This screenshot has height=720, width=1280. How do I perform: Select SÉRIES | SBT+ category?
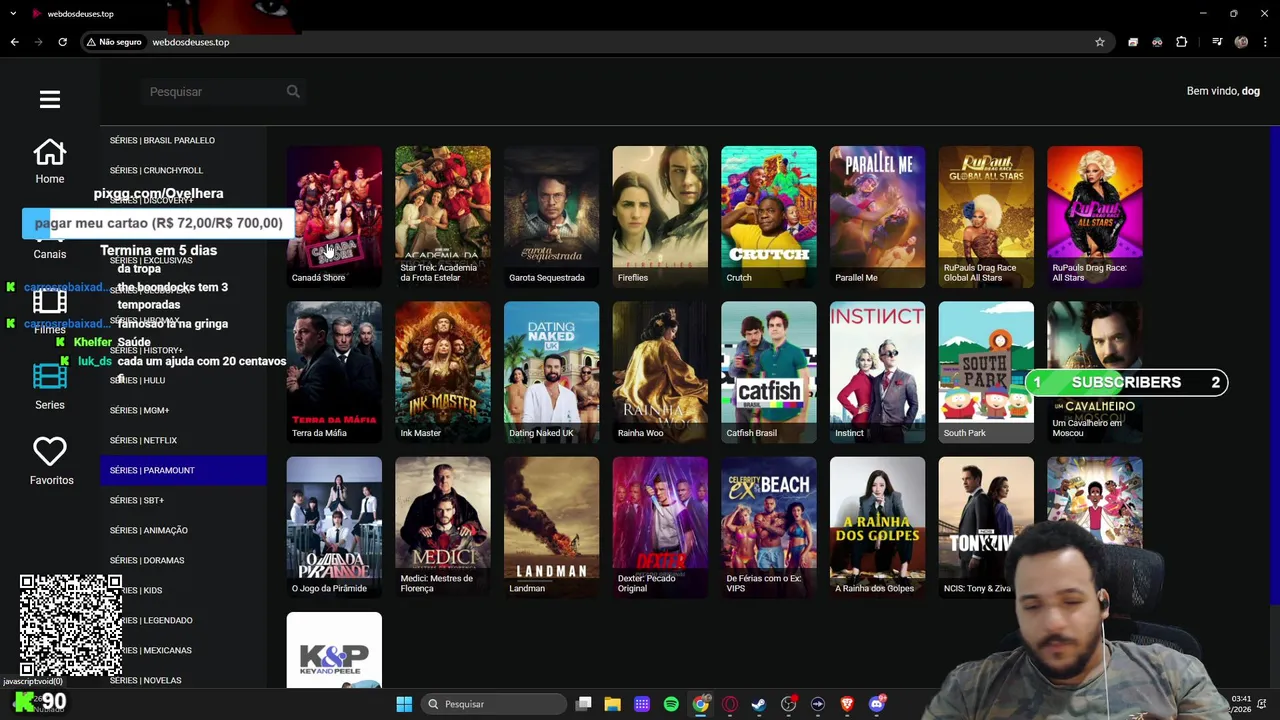pos(183,500)
